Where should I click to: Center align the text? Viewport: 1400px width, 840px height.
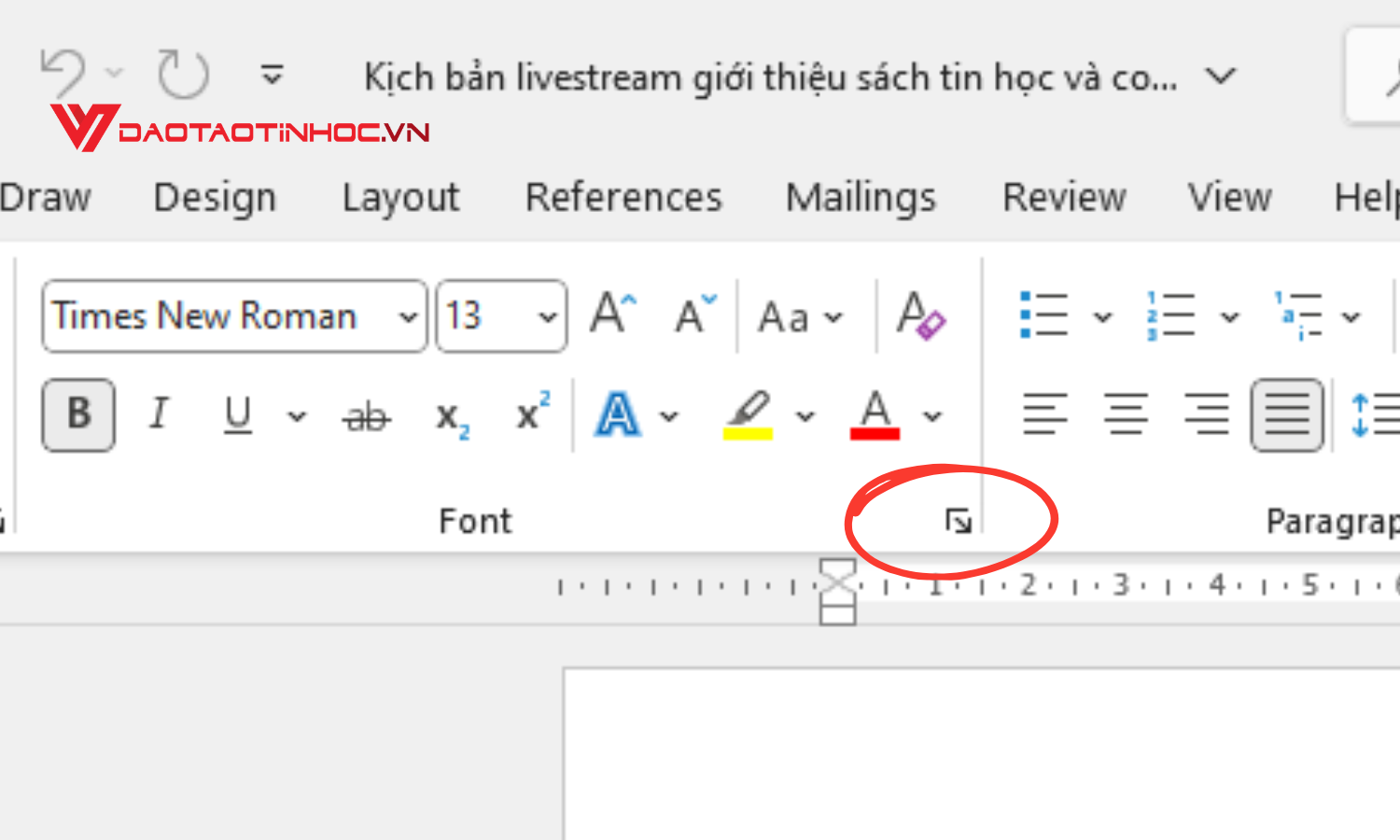point(1126,414)
